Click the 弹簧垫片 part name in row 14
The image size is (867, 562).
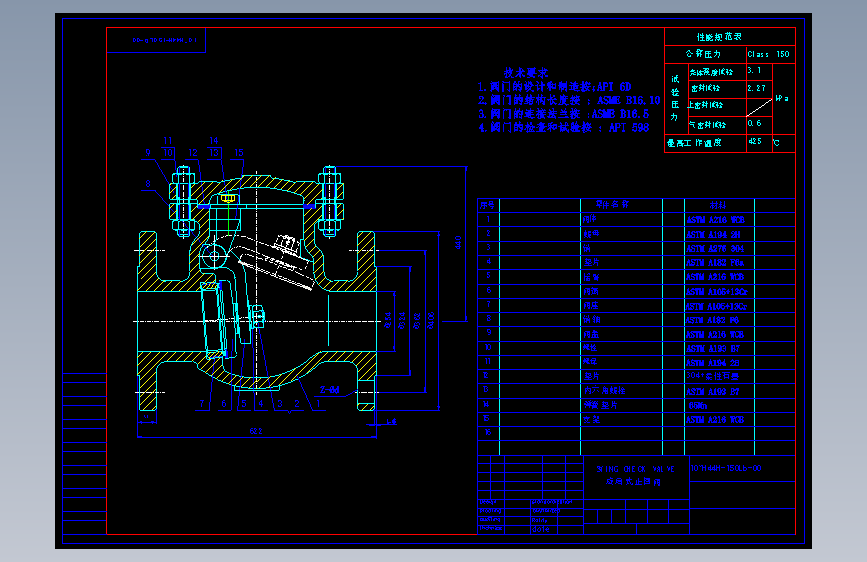pos(600,405)
